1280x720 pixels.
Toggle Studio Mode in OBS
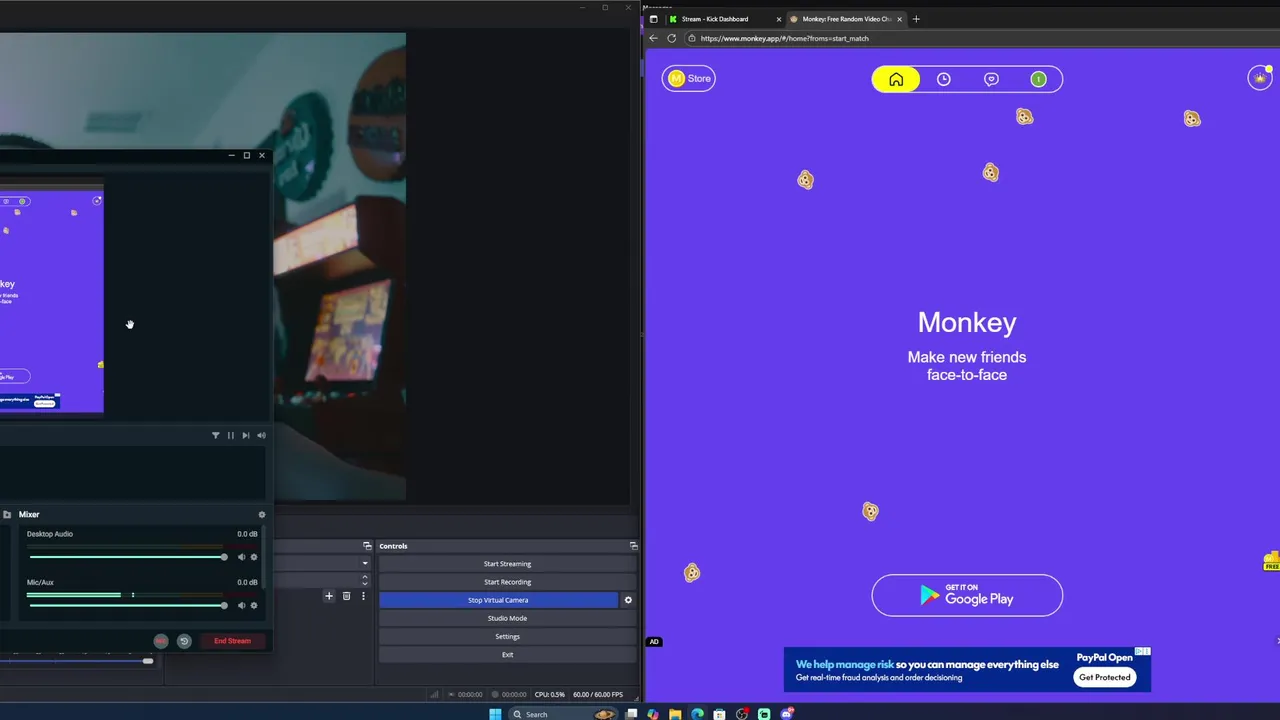tap(507, 618)
